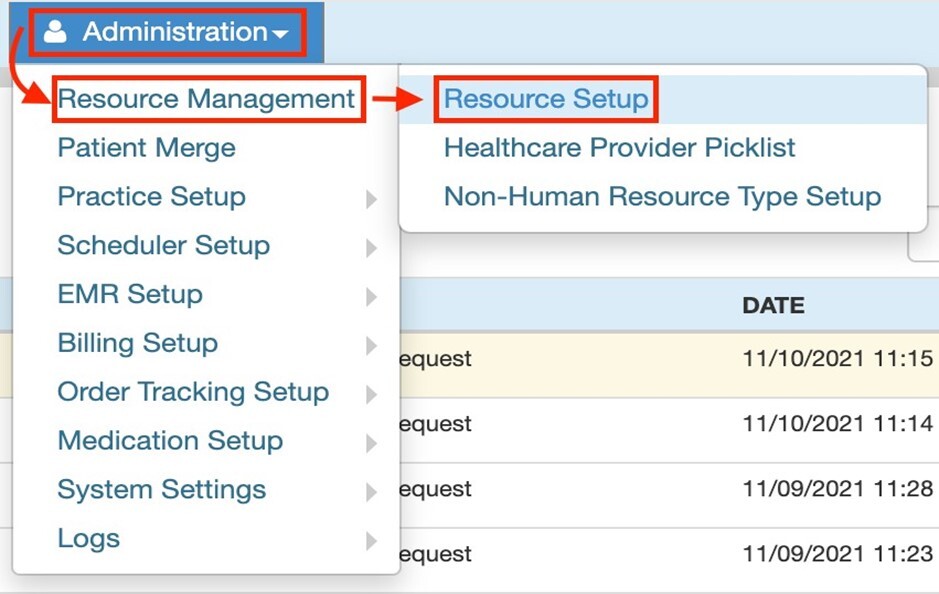Expand the Scheduler Setup submenu
The image size is (939, 594).
point(164,246)
